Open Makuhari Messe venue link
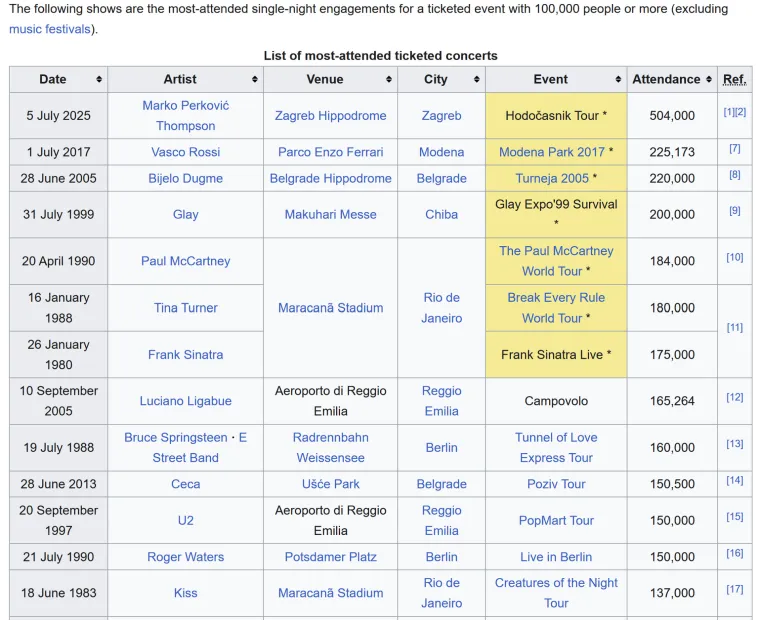This screenshot has height=620, width=760. [331, 214]
